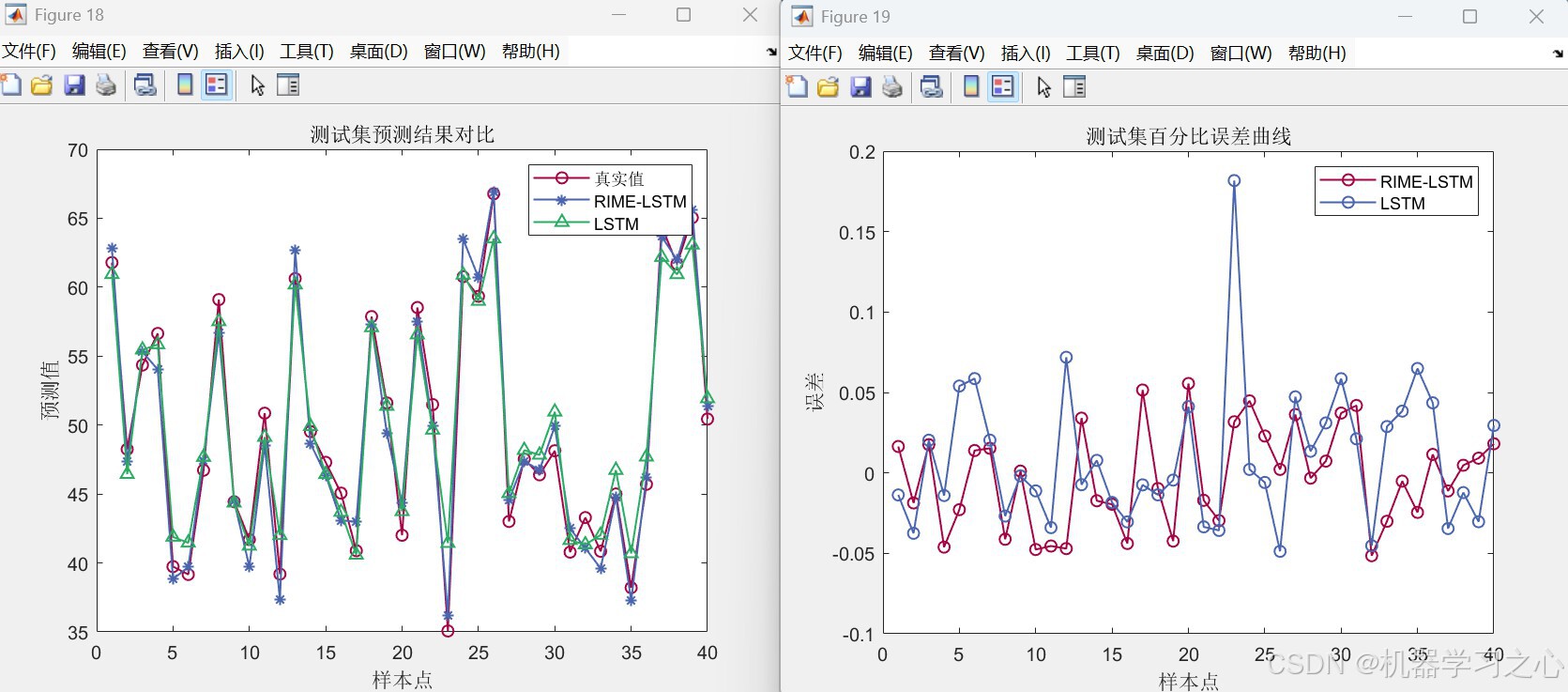Open 文件(F) menu in Figure 18

click(29, 52)
